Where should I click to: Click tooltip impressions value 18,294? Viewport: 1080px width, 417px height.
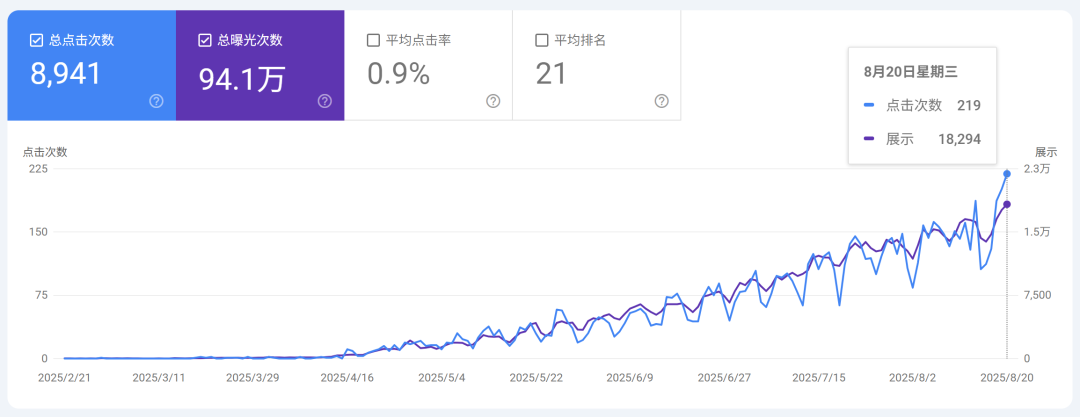[959, 139]
